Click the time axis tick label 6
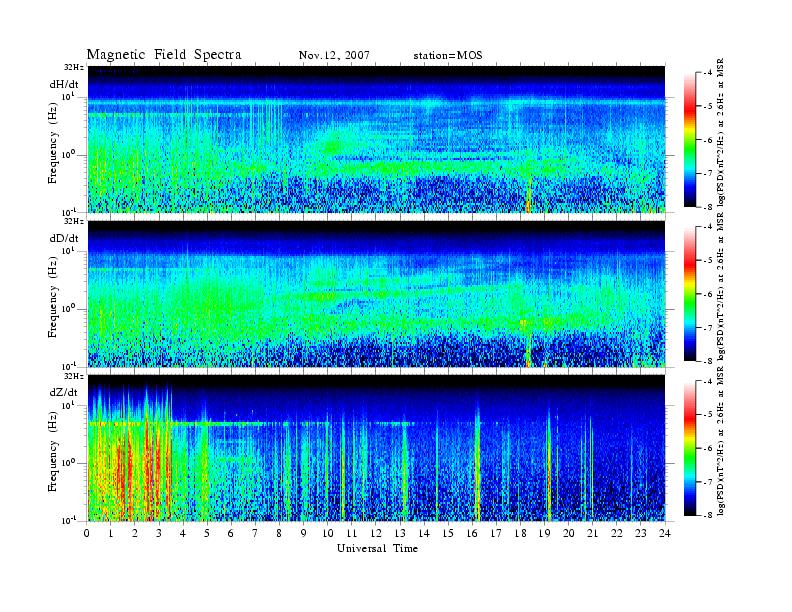 pos(231,533)
